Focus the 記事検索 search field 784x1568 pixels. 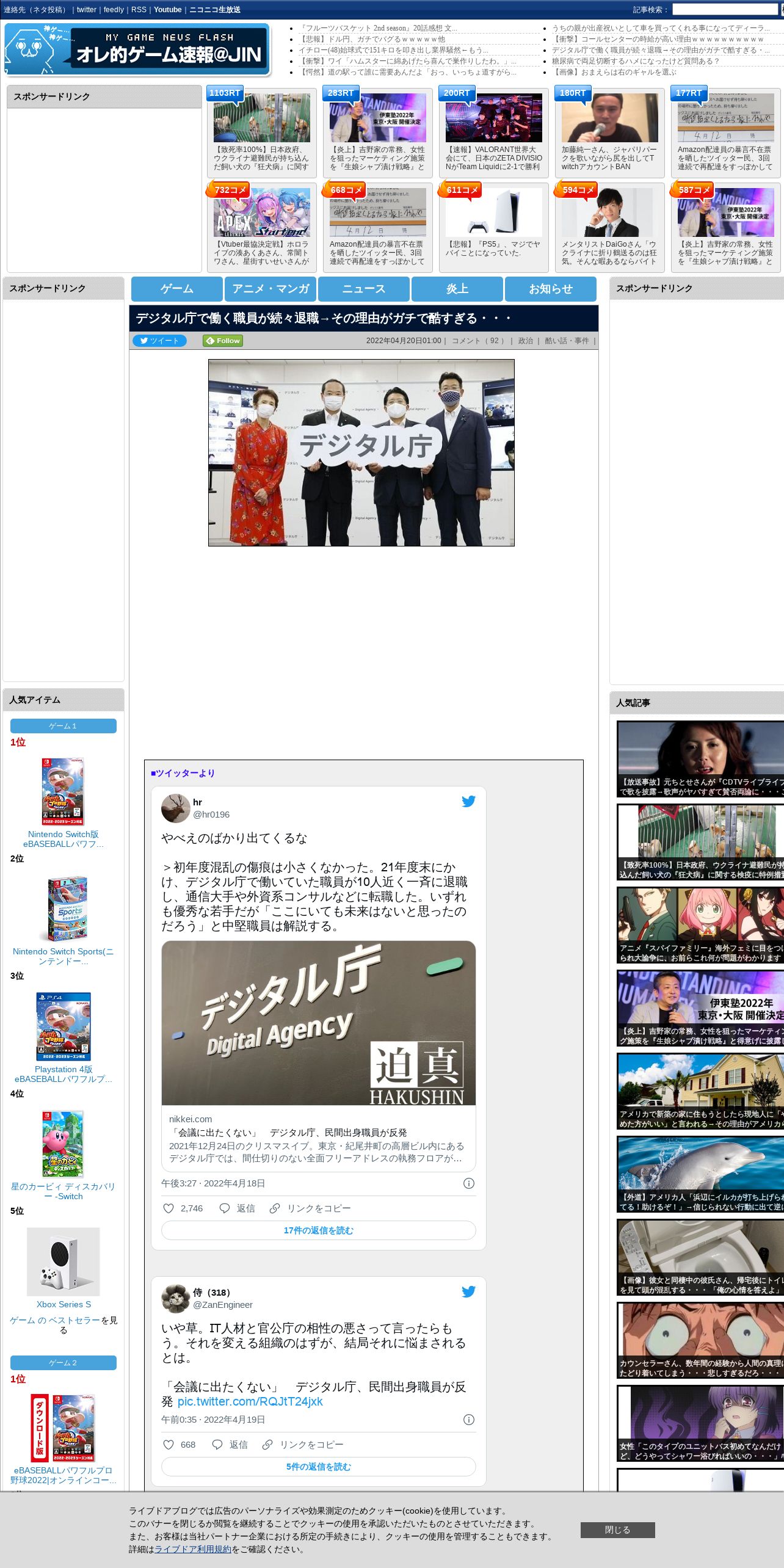(725, 10)
